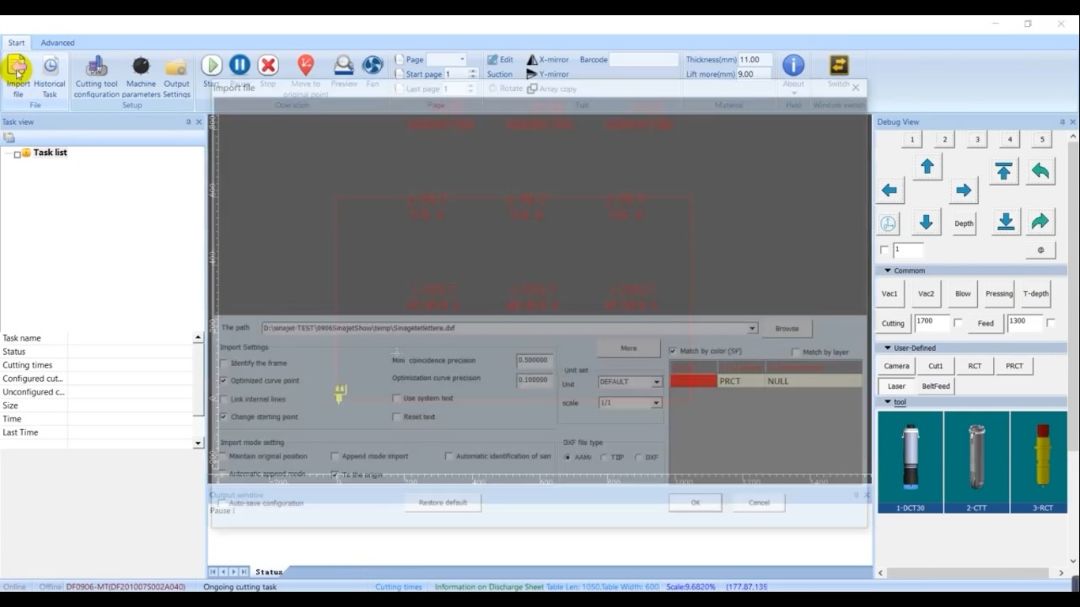Viewport: 1080px width, 607px height.
Task: Select the 1-DCT30 tool thumbnail
Action: click(909, 458)
